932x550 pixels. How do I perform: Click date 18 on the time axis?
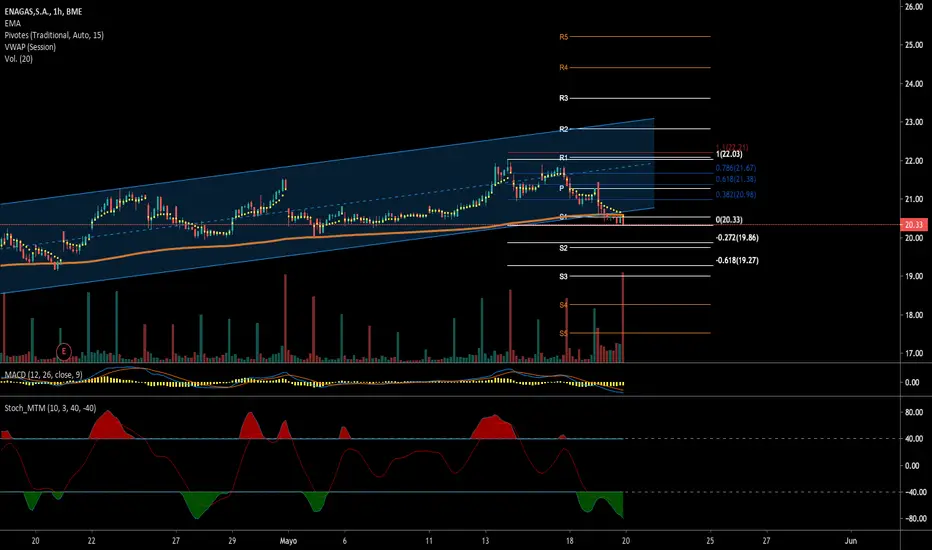coord(569,541)
